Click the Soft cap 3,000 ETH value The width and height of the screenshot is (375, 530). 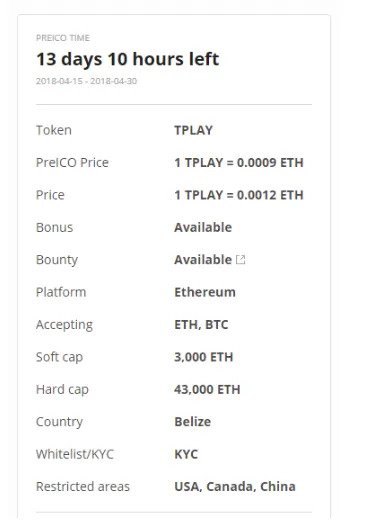click(204, 357)
